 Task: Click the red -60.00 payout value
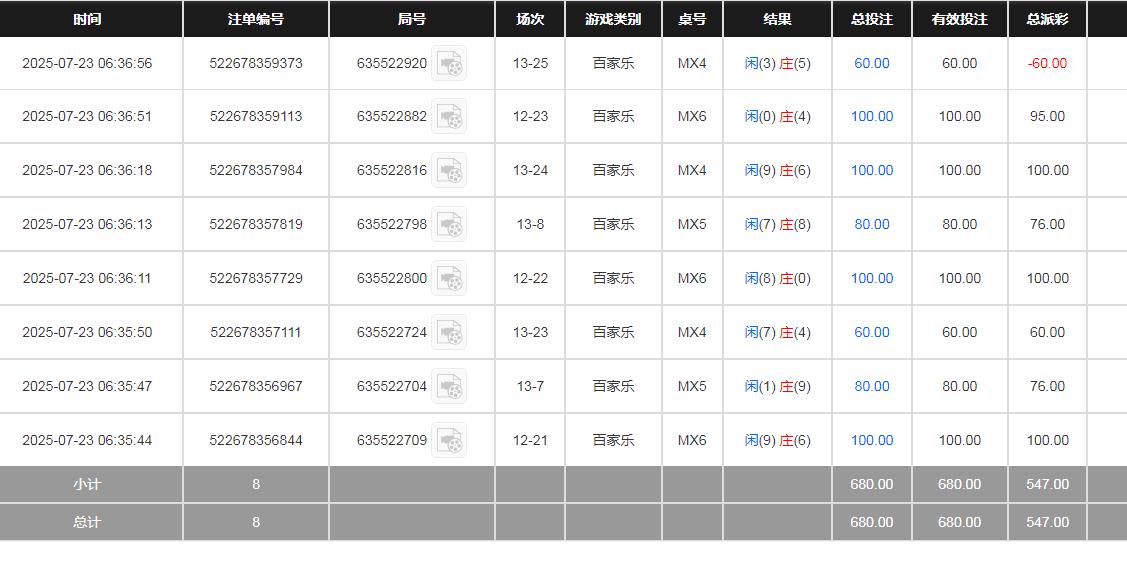(x=1047, y=63)
